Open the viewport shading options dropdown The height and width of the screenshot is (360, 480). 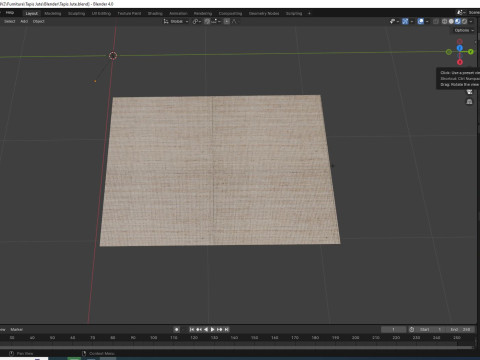pyautogui.click(x=471, y=21)
